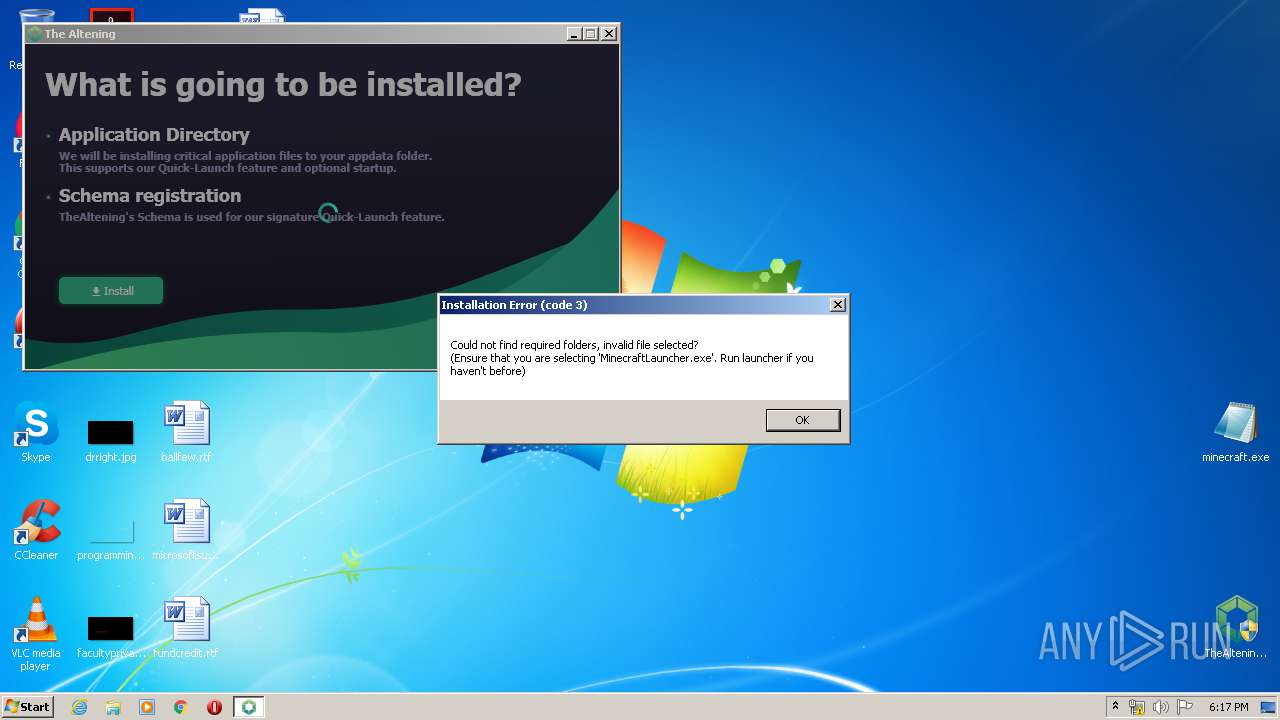Minimize The Altening window
This screenshot has height=720, width=1280.
coord(573,33)
